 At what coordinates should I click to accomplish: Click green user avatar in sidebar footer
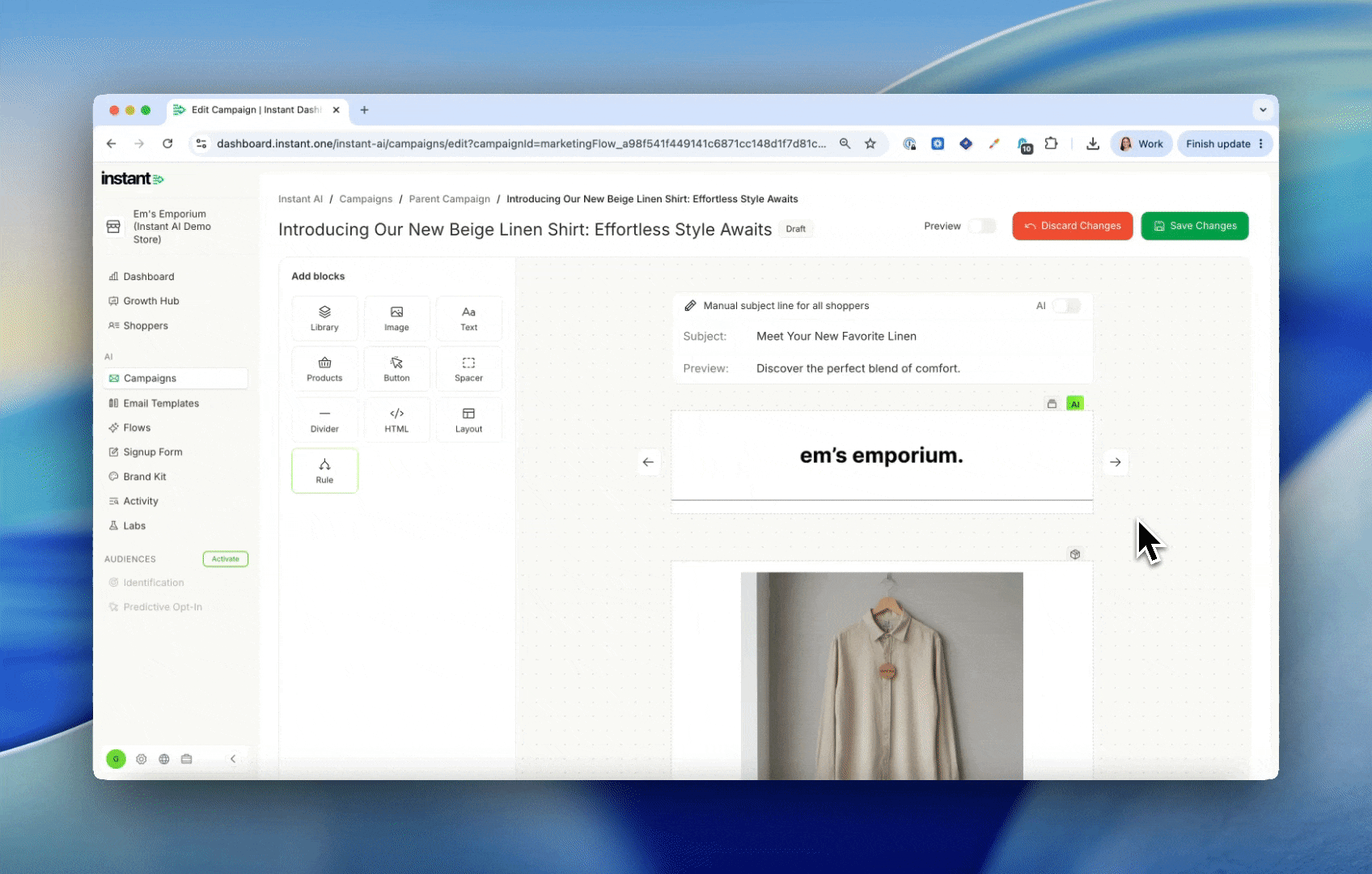point(116,759)
